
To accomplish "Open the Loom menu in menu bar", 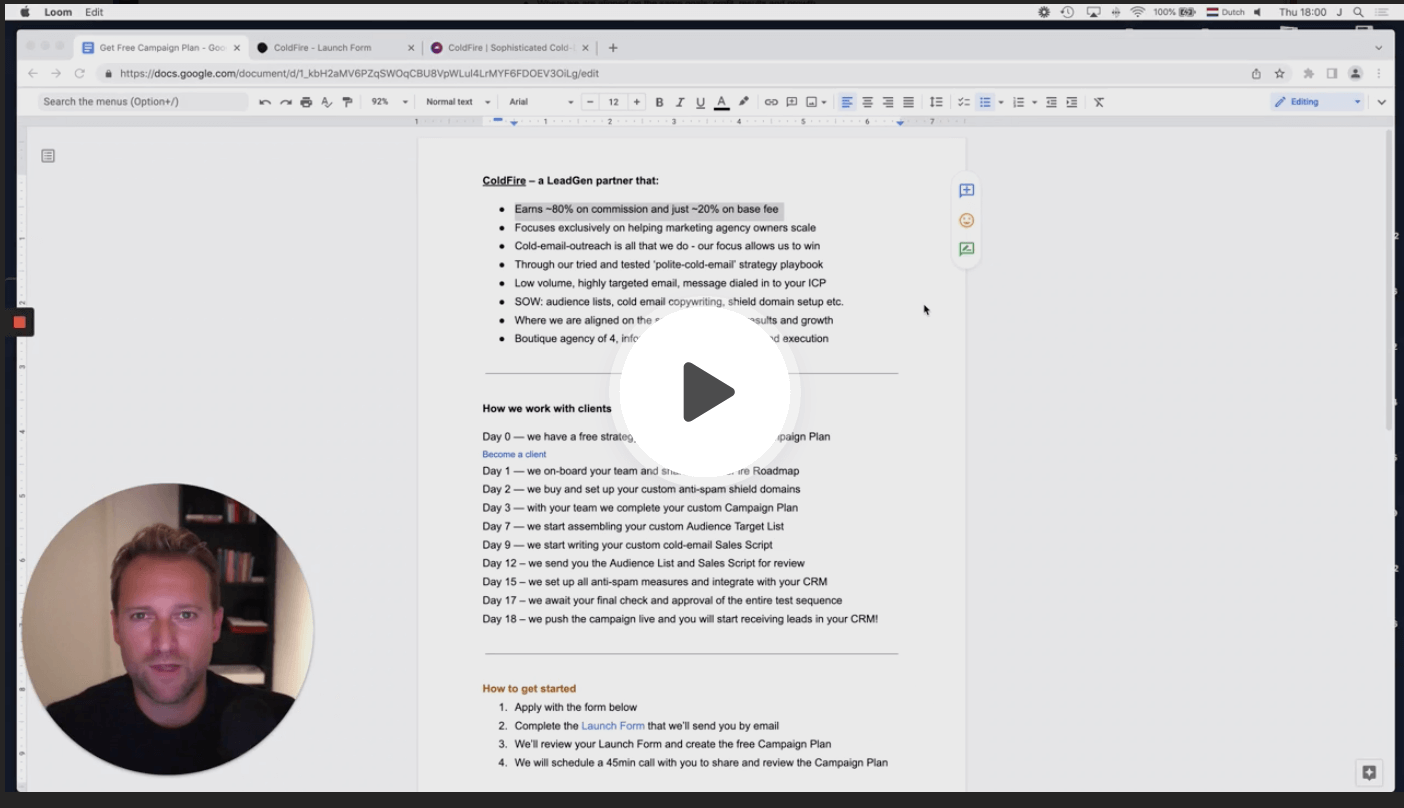I will pos(58,12).
